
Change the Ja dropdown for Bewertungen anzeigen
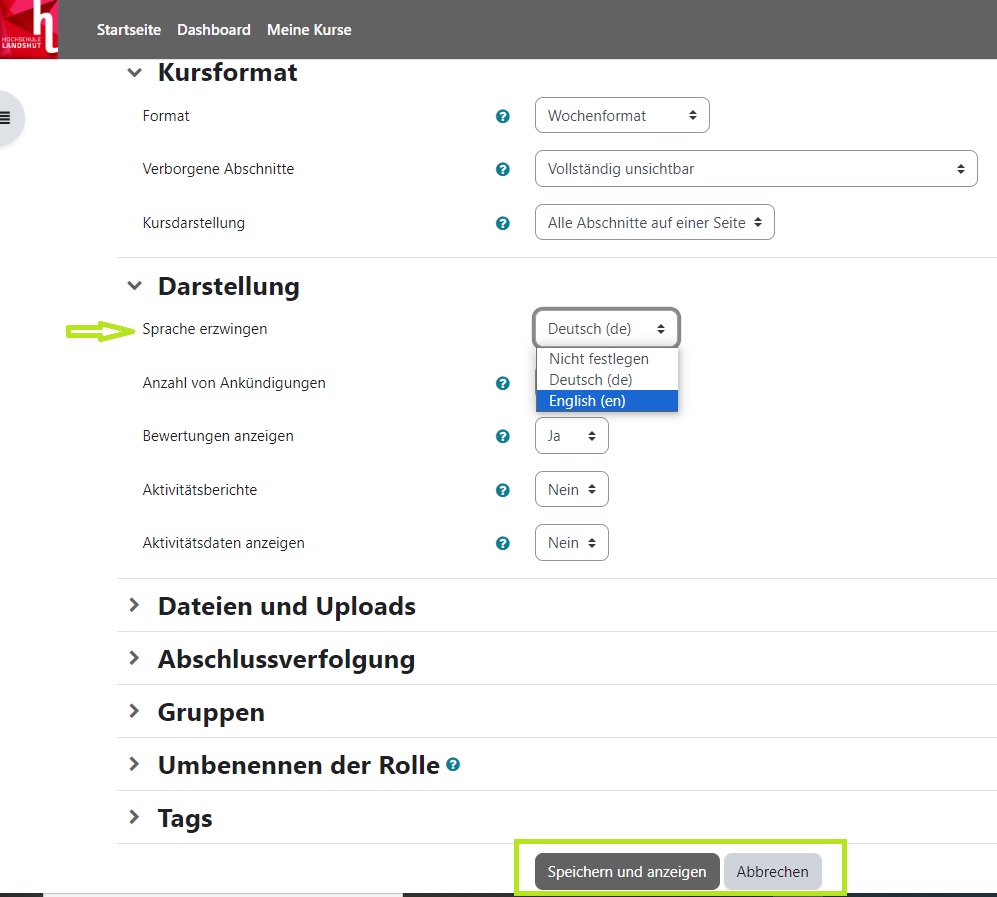pyautogui.click(x=571, y=436)
